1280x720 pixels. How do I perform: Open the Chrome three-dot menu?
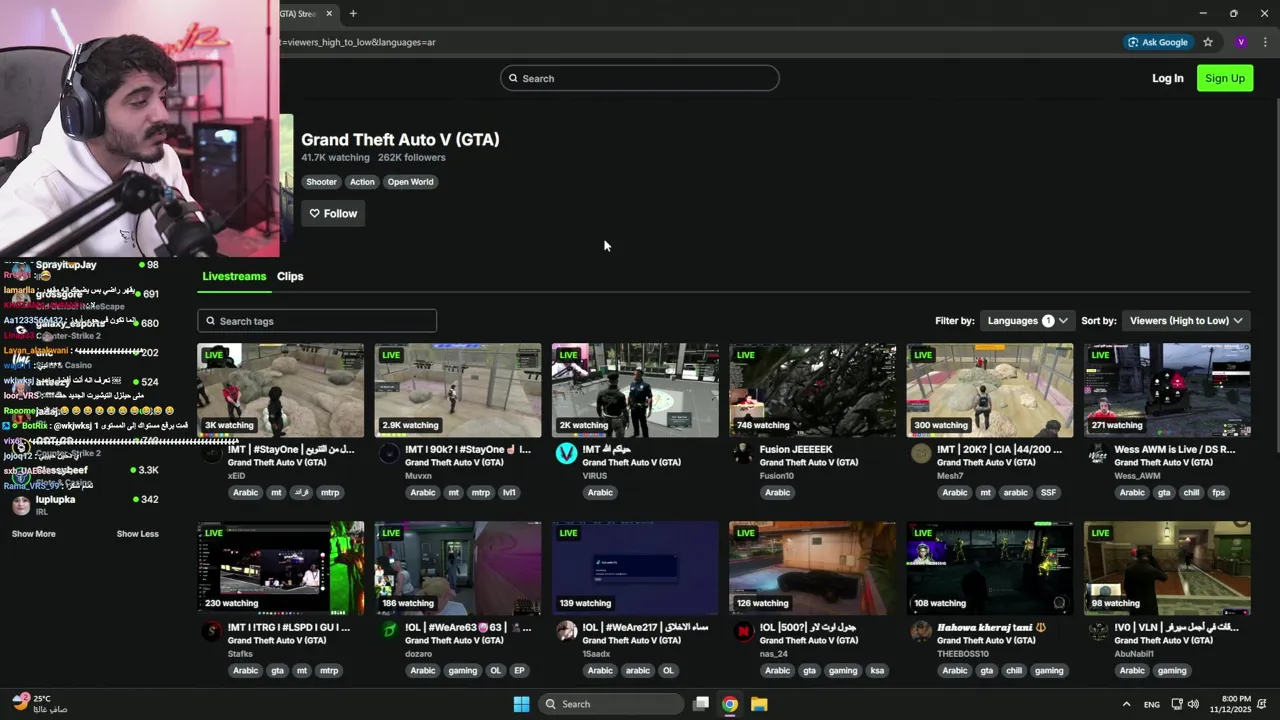point(1266,42)
